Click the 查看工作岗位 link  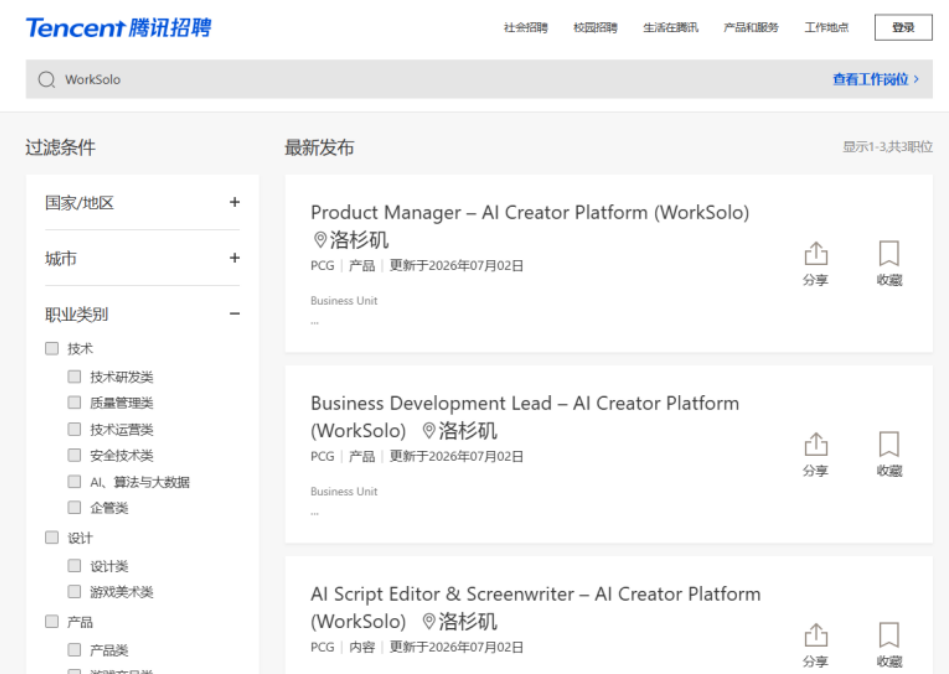[876, 79]
